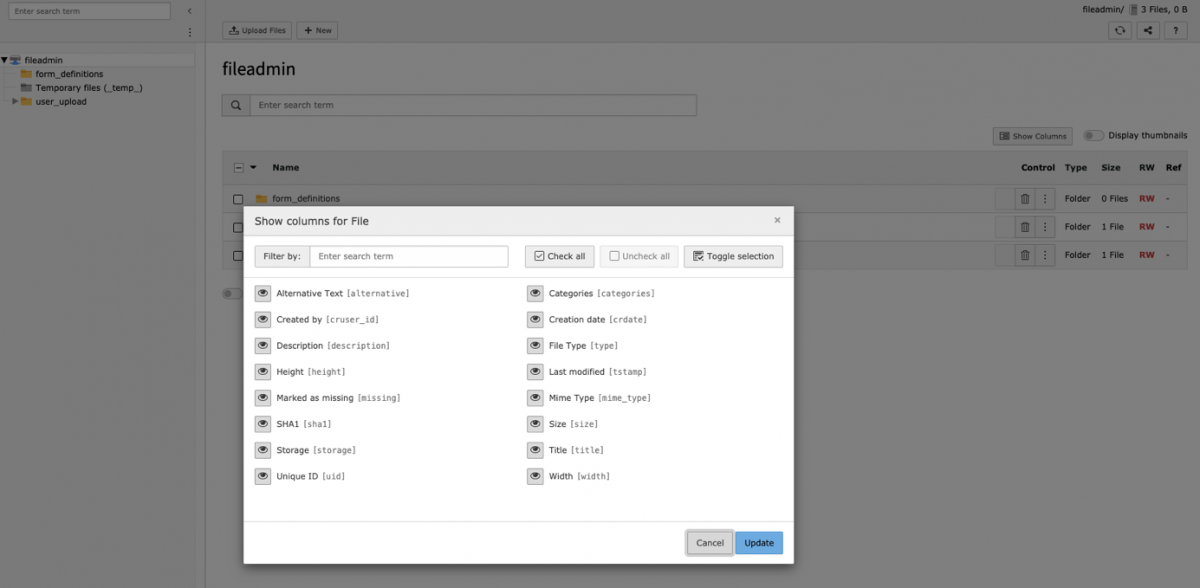Toggle visibility of Storage column

coord(263,450)
